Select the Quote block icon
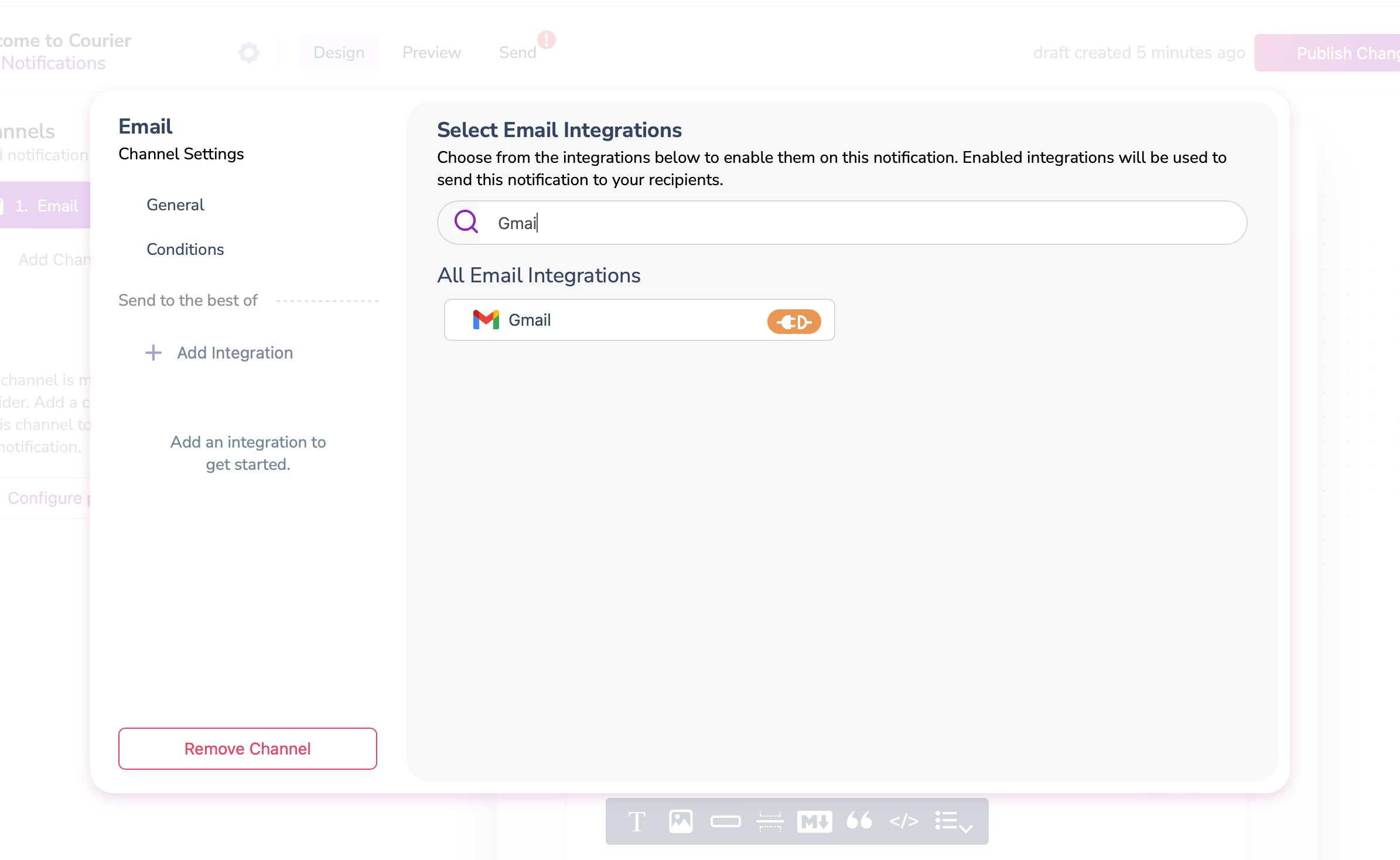Viewport: 1400px width, 860px height. (x=859, y=821)
